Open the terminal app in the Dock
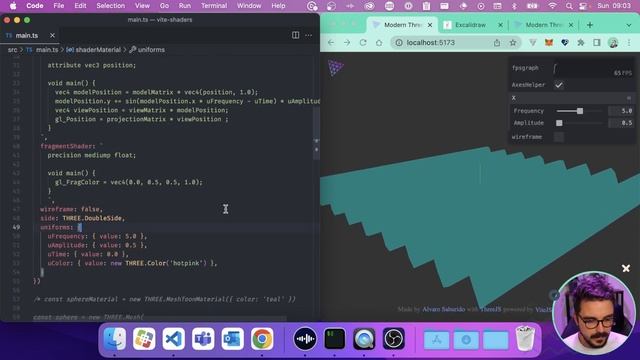The height and width of the screenshot is (360, 640). click(335, 339)
